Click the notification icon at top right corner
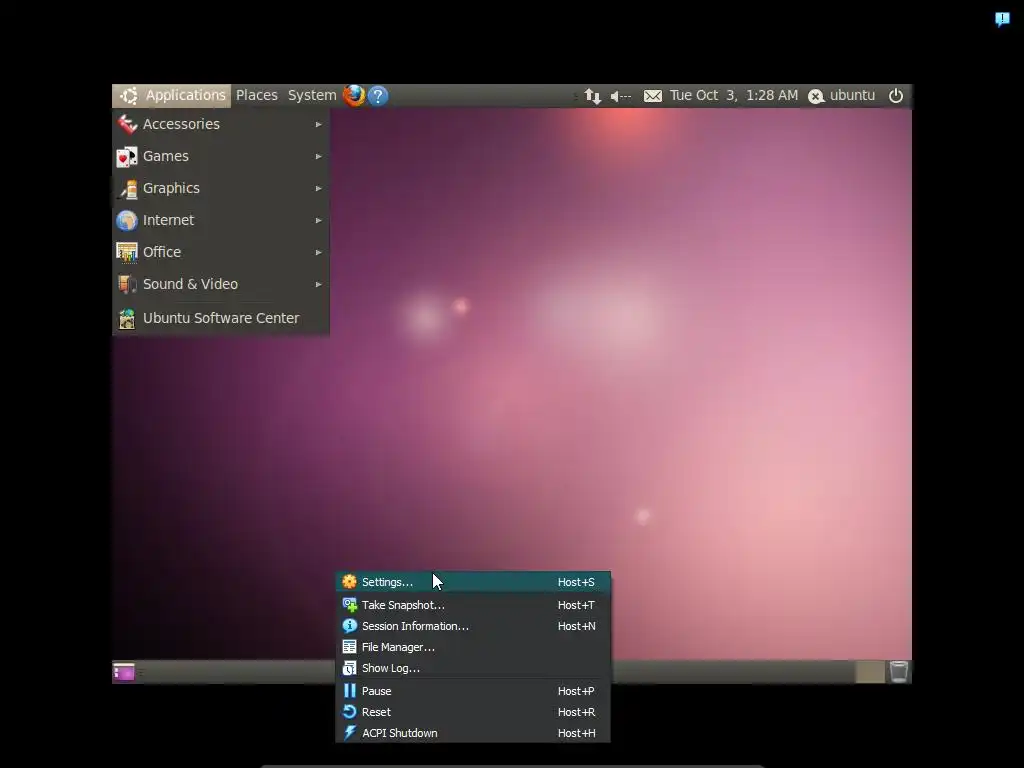This screenshot has width=1024, height=768. tap(1002, 19)
